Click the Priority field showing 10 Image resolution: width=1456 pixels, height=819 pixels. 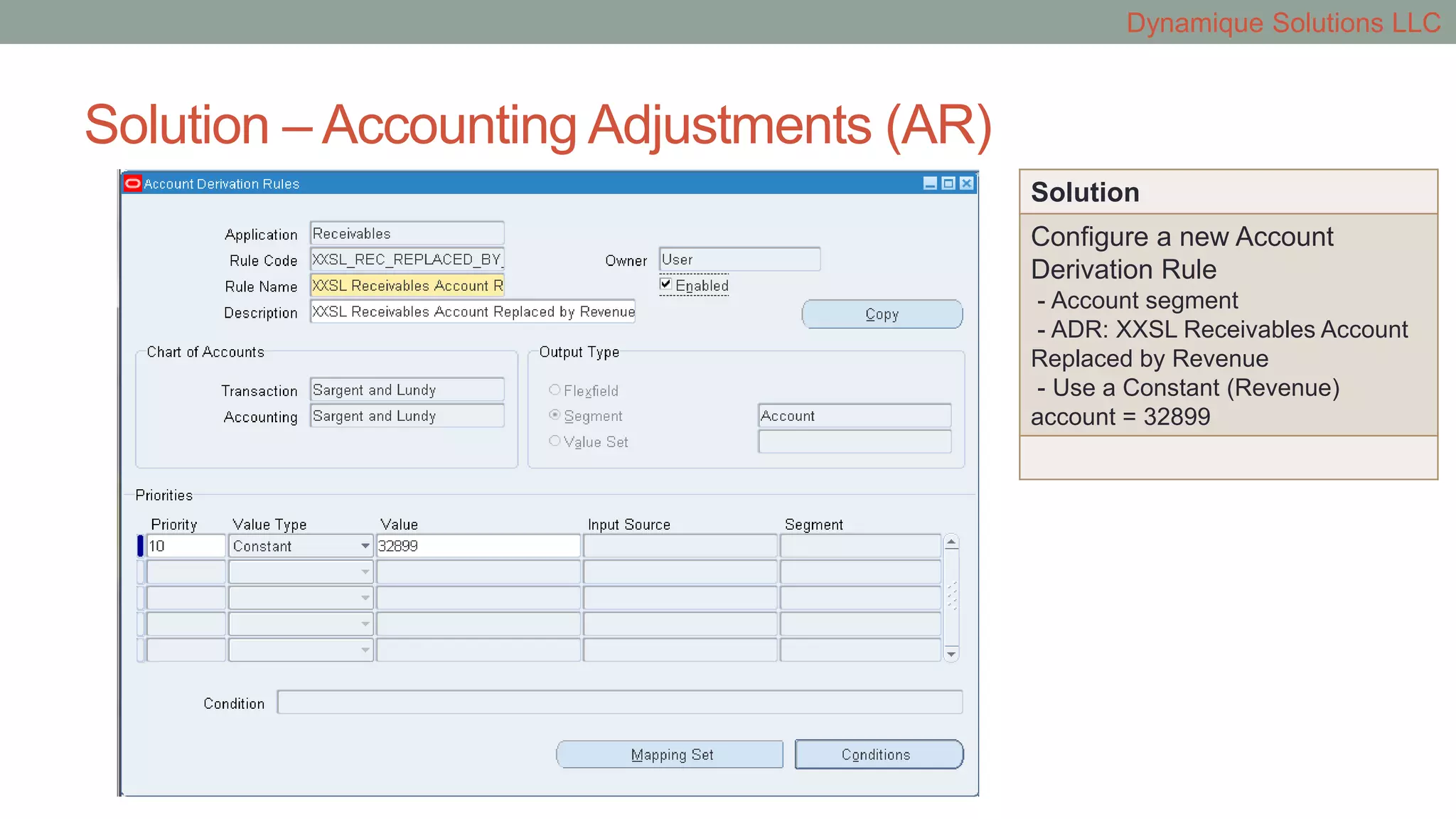point(186,546)
